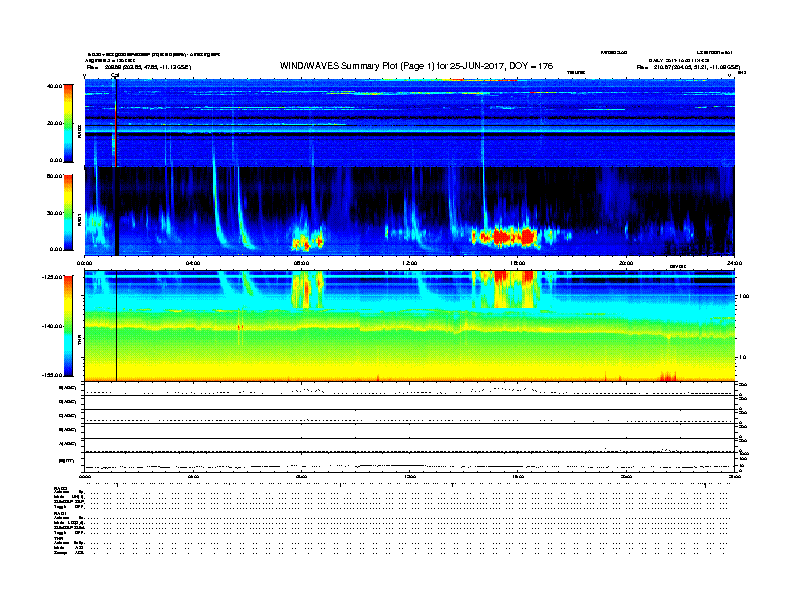Click the black horizontal interference band in RAD2 panel
Screen dimensions: 792x612
tap(409, 134)
